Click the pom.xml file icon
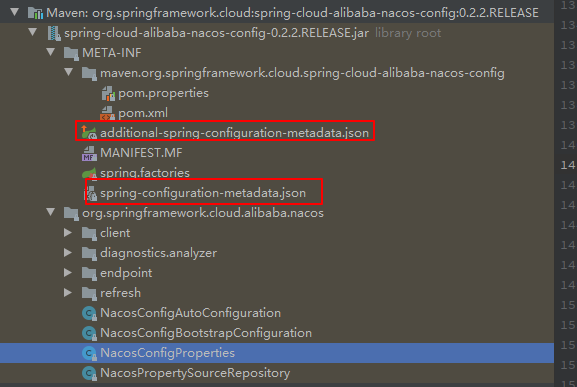This screenshot has height=387, width=577. tap(107, 113)
